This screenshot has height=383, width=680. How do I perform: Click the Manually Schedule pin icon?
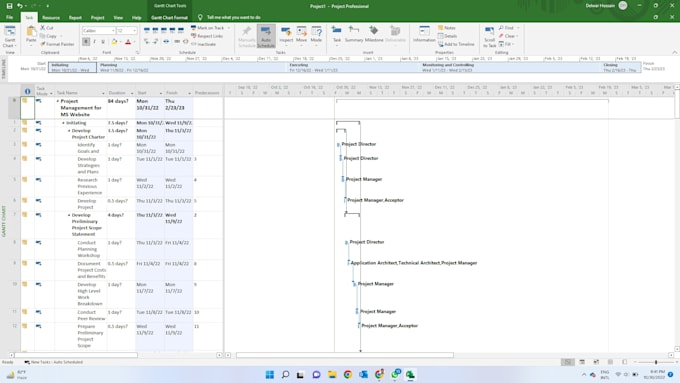tap(247, 32)
